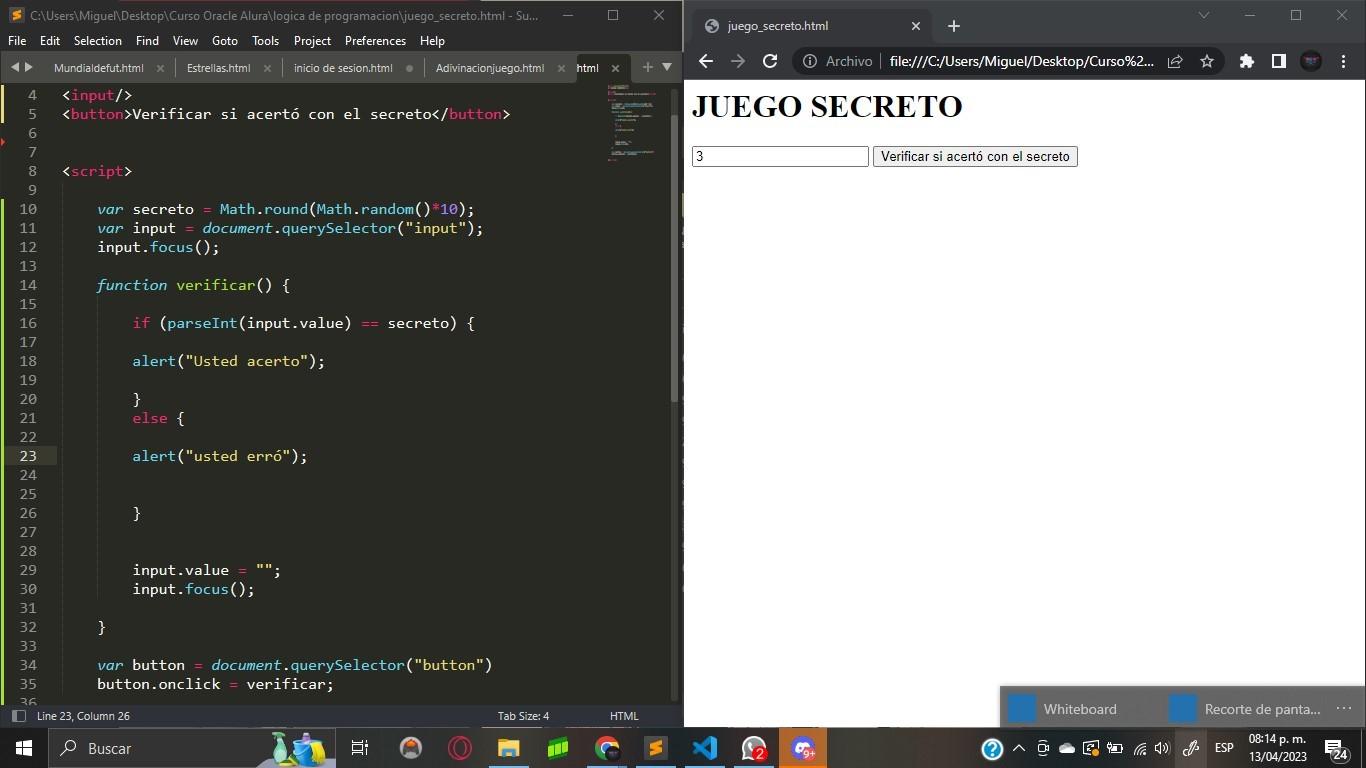Open a new Chrome tab
The image size is (1366, 768).
(x=953, y=26)
